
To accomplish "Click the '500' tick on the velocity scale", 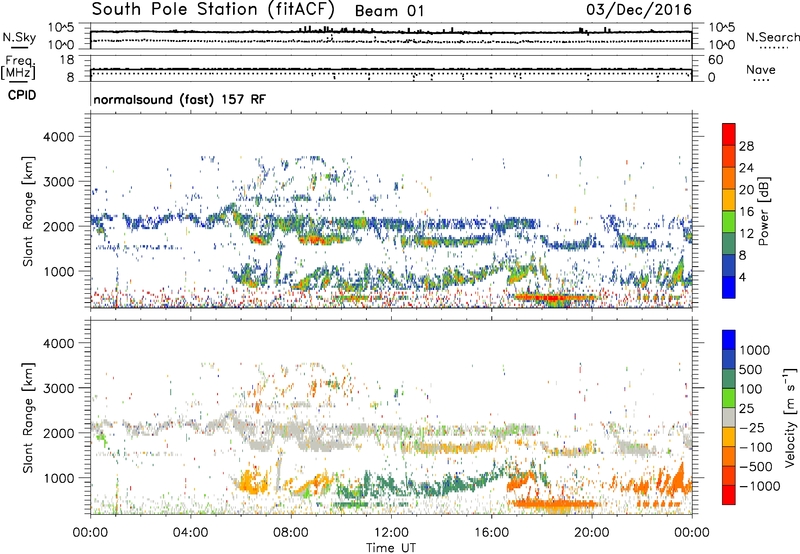I will tap(751, 369).
